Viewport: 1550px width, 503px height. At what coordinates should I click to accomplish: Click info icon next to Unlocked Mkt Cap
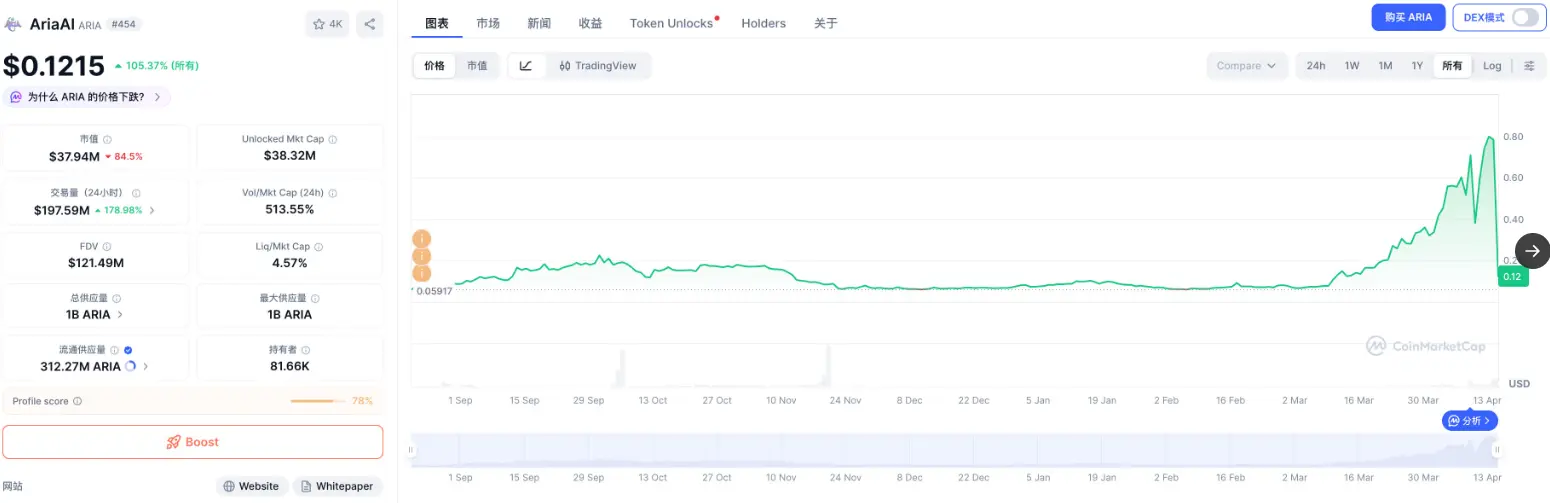point(333,140)
